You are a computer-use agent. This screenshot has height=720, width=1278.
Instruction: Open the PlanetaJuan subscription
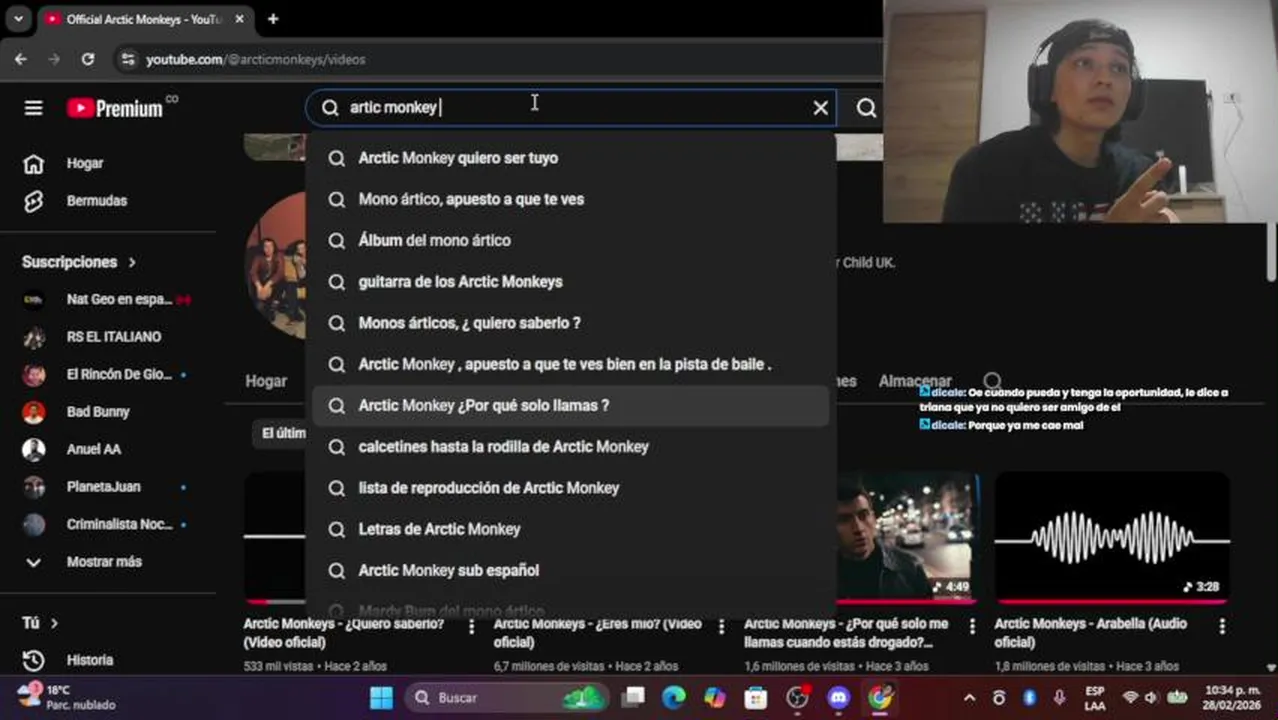point(109,487)
